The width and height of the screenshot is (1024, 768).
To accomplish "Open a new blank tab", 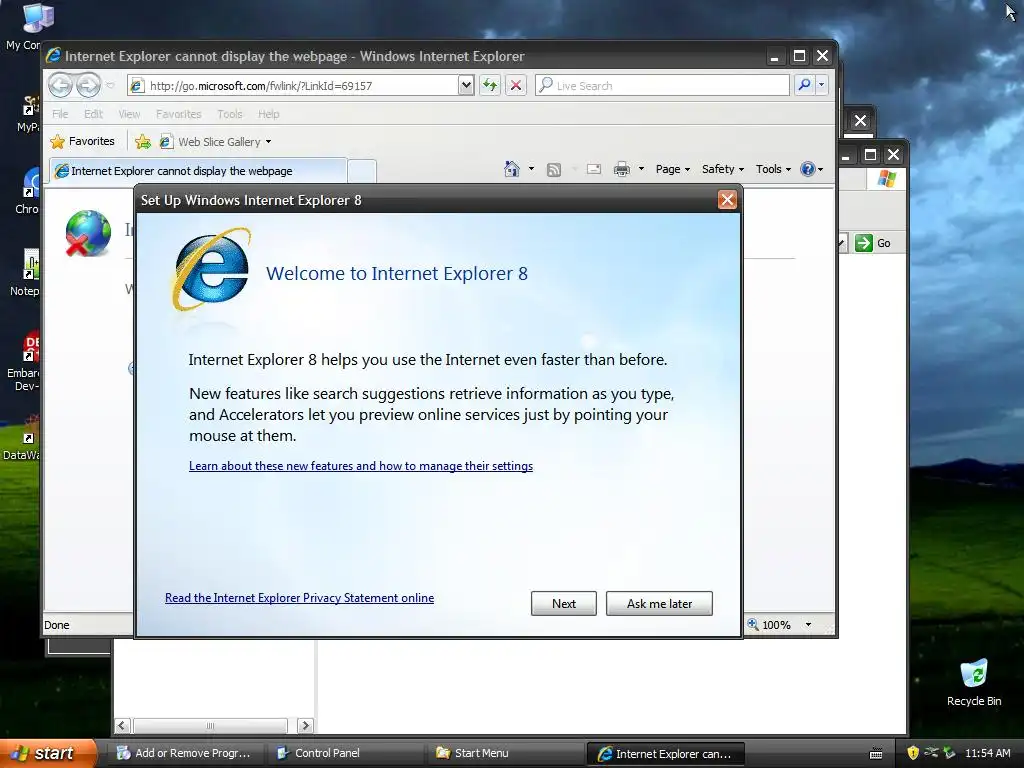I will [362, 171].
